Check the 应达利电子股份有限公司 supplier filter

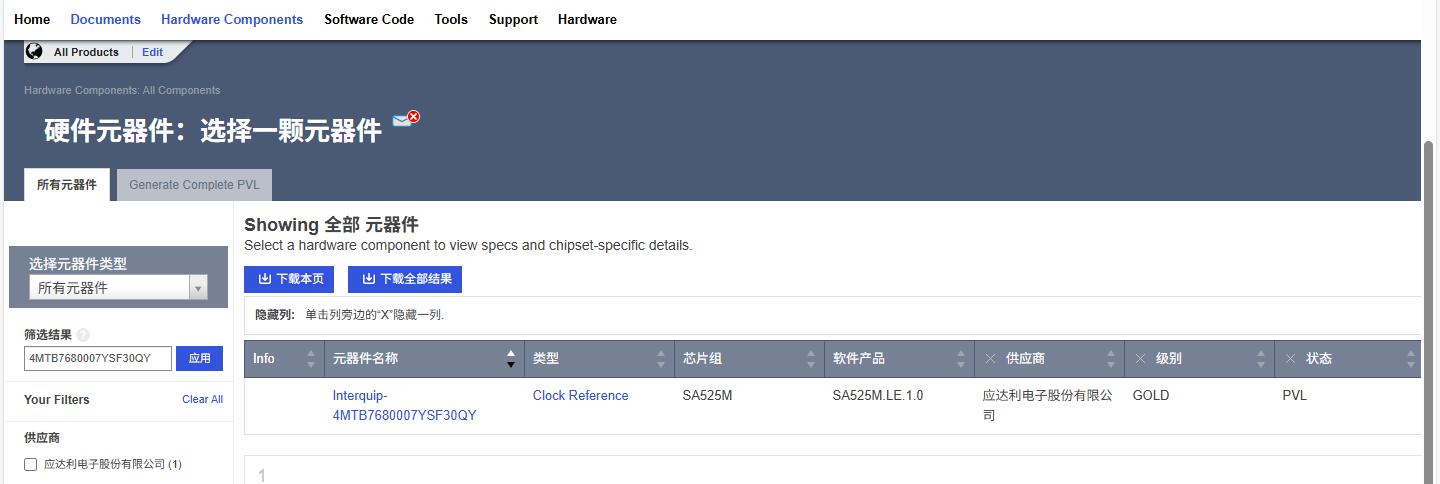click(30, 464)
